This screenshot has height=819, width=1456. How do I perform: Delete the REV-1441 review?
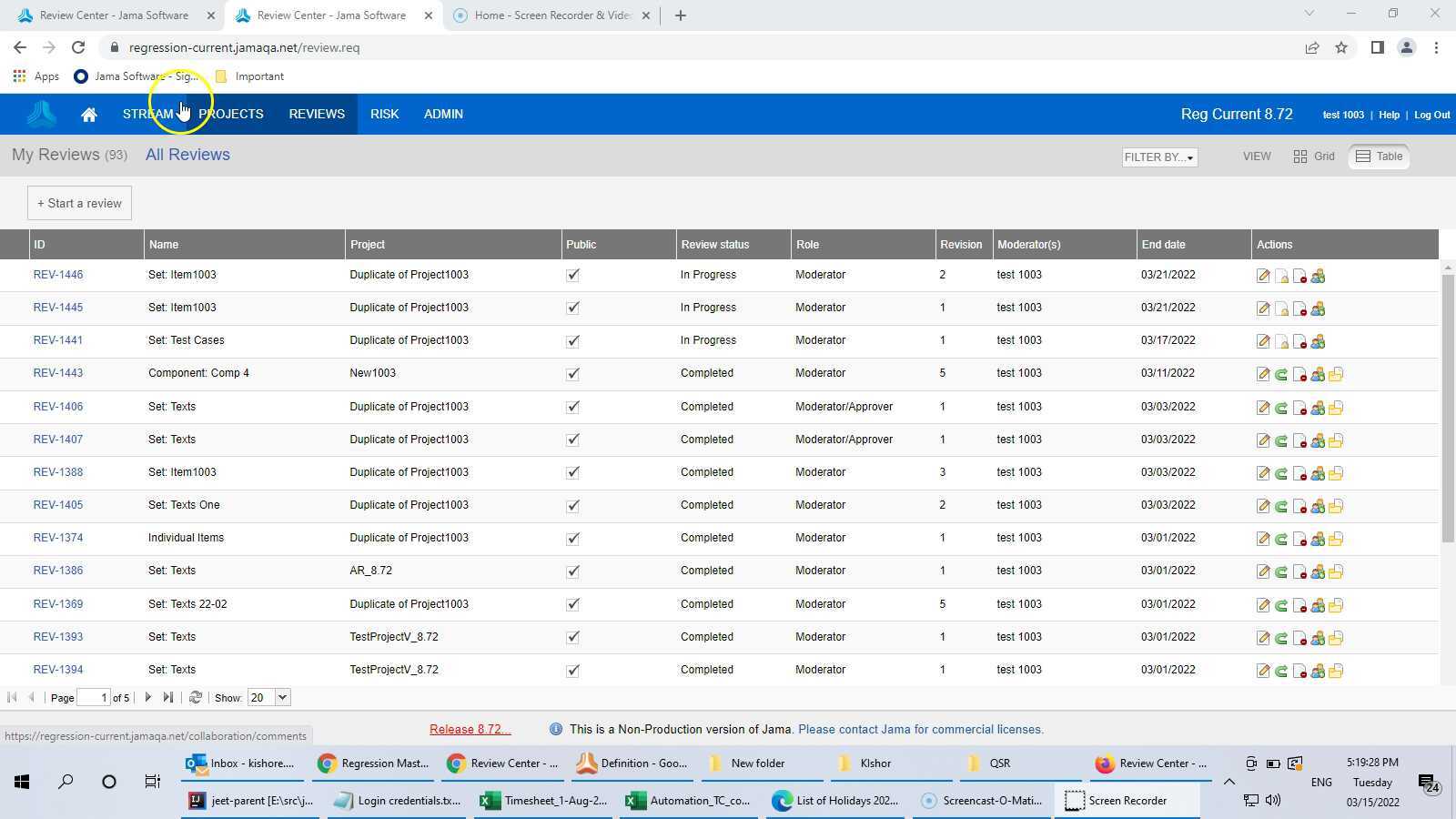[1299, 341]
